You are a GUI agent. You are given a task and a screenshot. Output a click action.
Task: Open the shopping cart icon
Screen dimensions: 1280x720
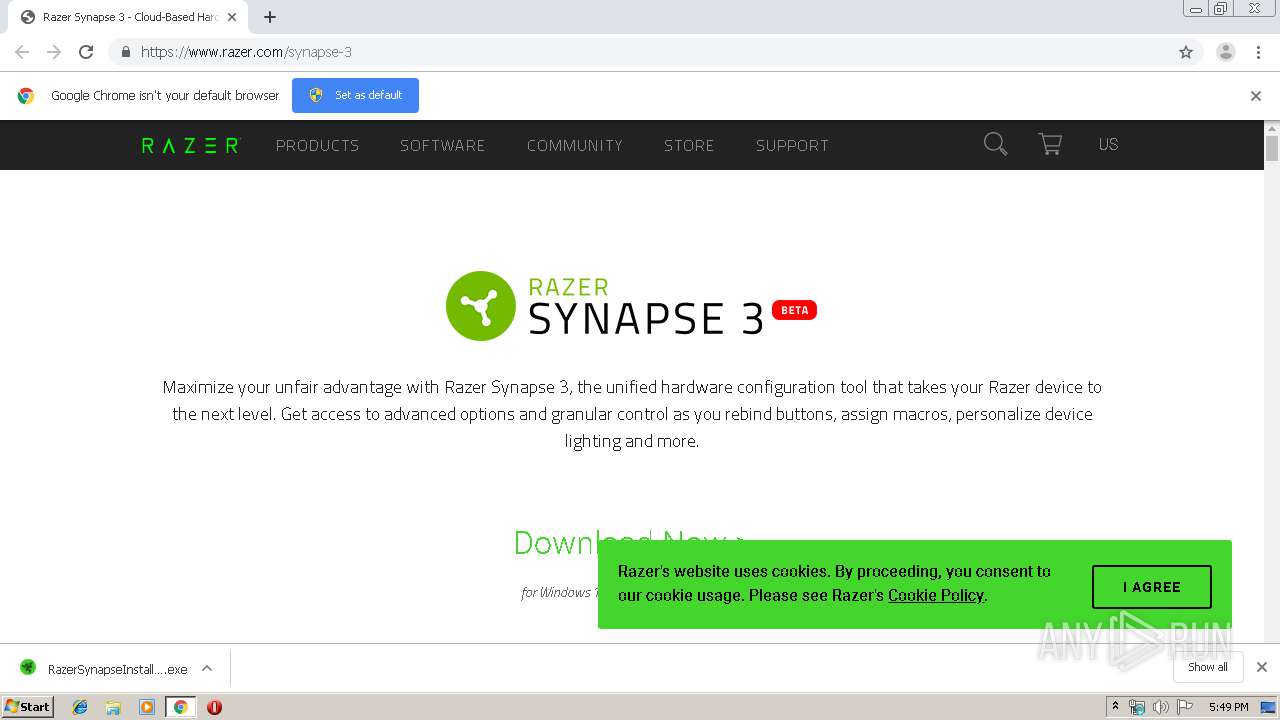coord(1050,144)
